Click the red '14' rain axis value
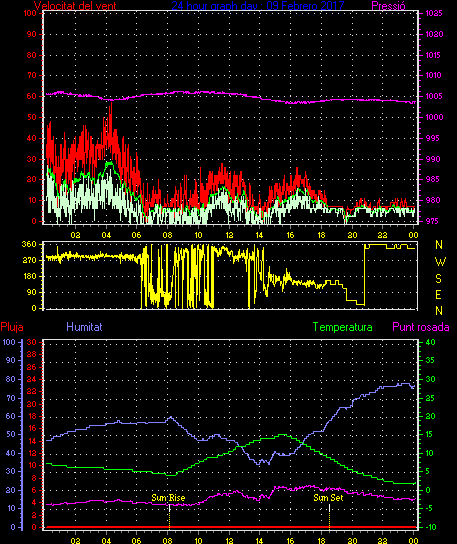Image resolution: width=457 pixels, height=544 pixels. [x=32, y=441]
